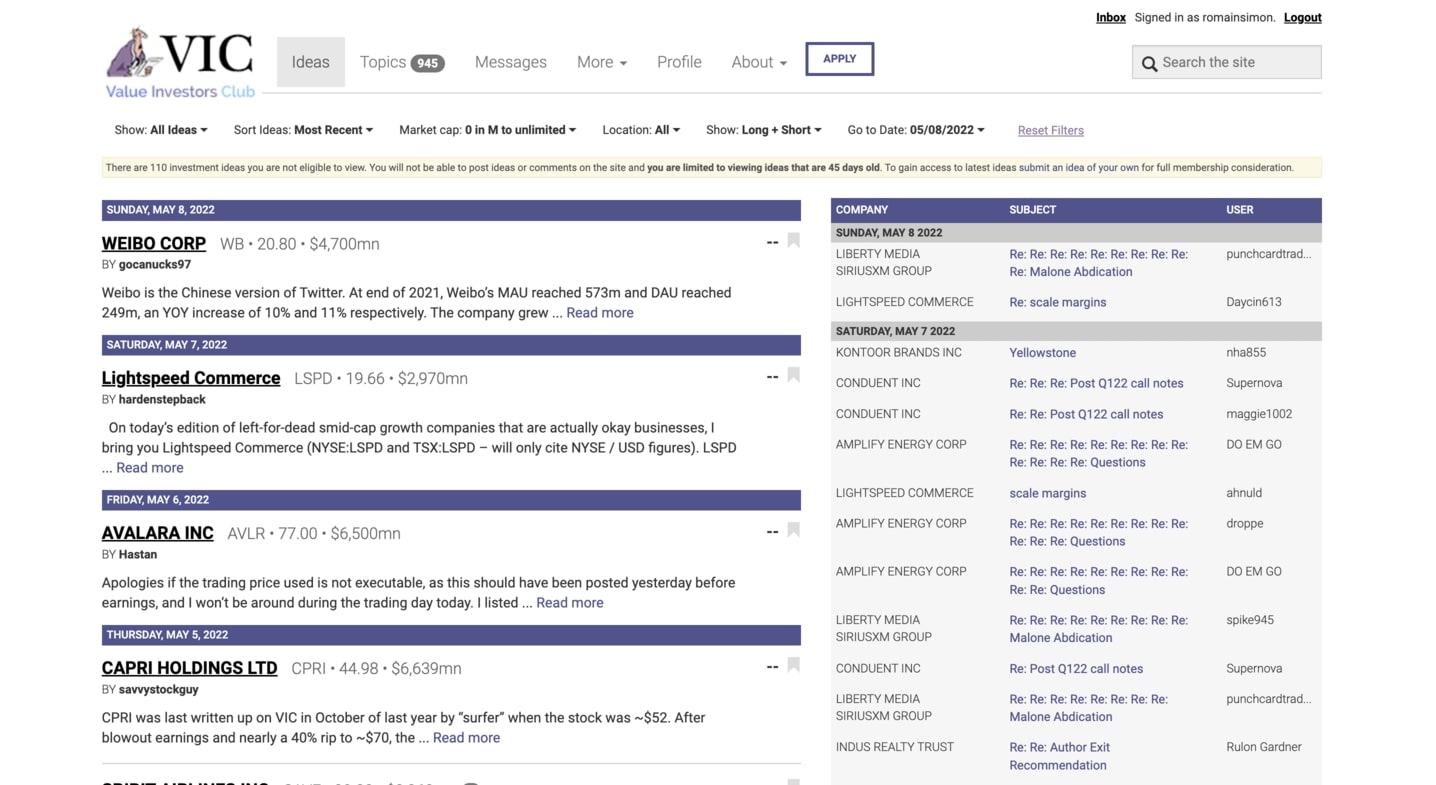
Task: Click Read more on Capri summary
Action: [466, 738]
